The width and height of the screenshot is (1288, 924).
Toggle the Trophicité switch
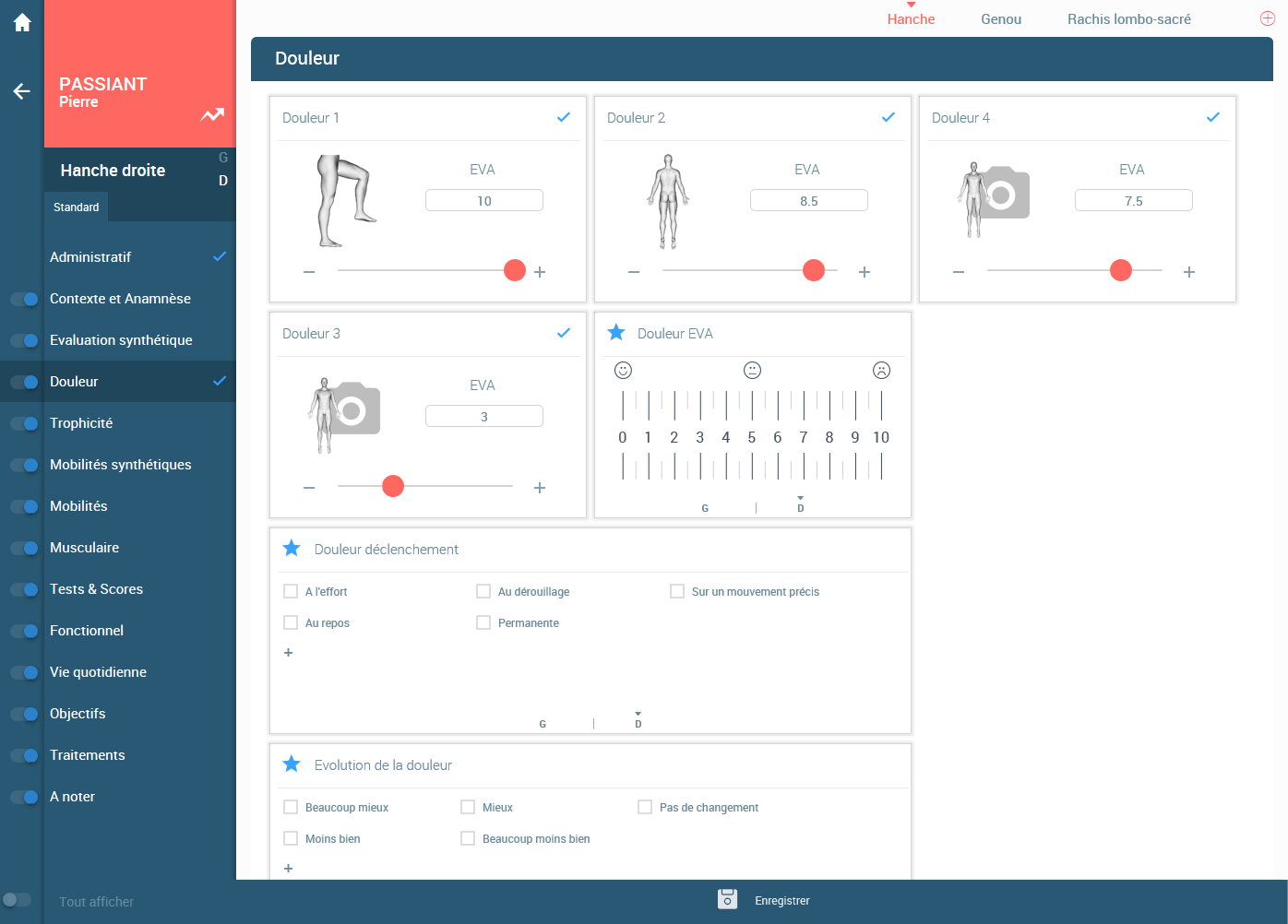click(x=24, y=423)
